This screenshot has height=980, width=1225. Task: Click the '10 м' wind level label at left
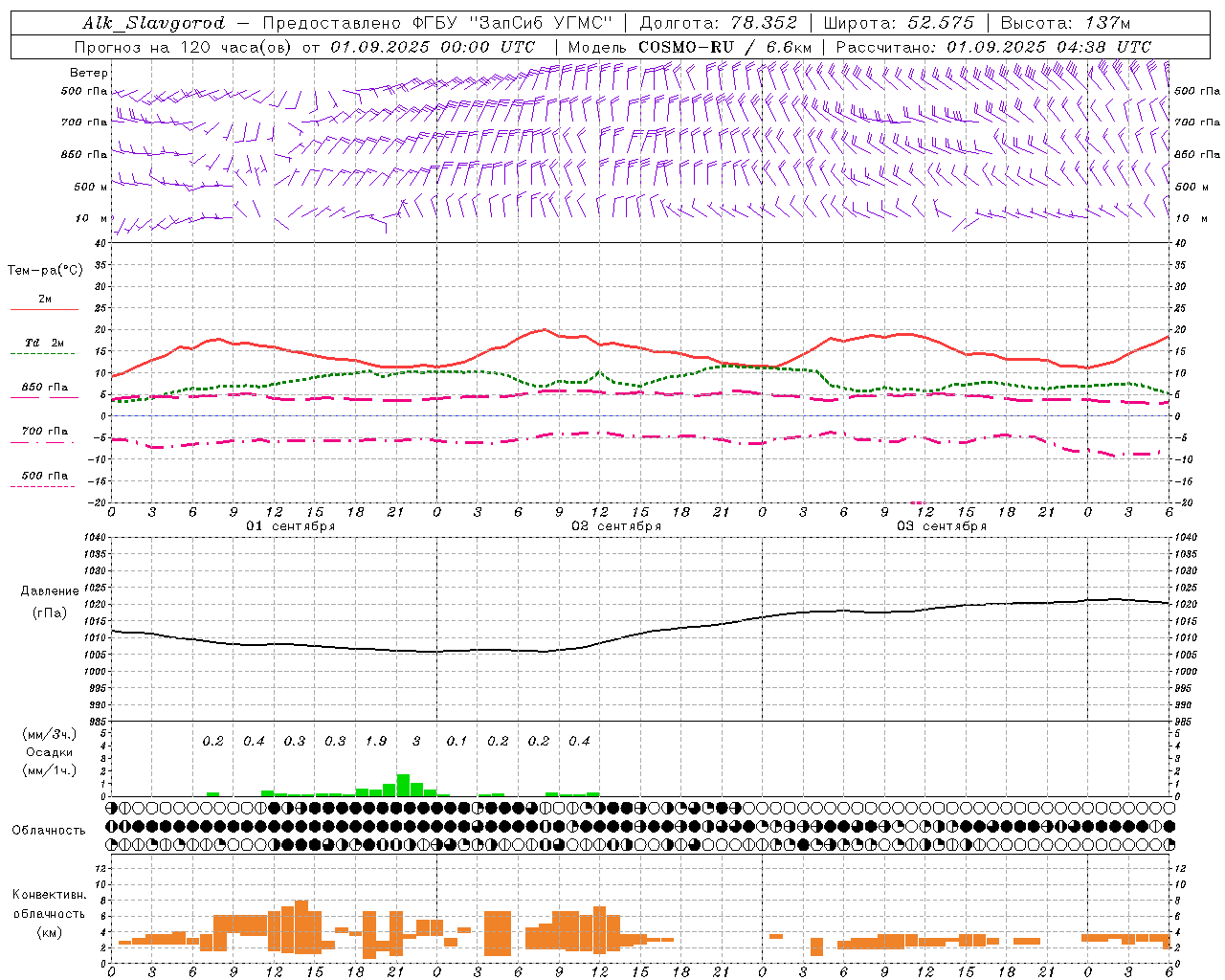[x=92, y=218]
